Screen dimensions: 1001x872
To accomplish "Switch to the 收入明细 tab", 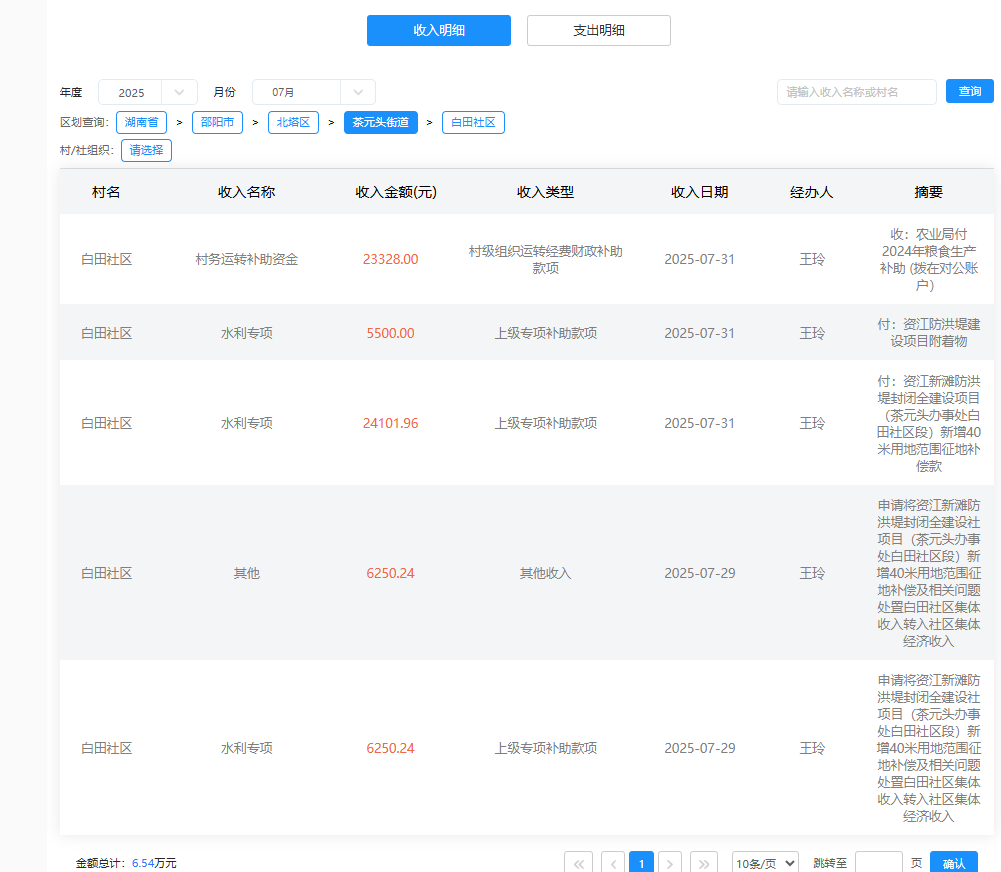I will pos(439,31).
